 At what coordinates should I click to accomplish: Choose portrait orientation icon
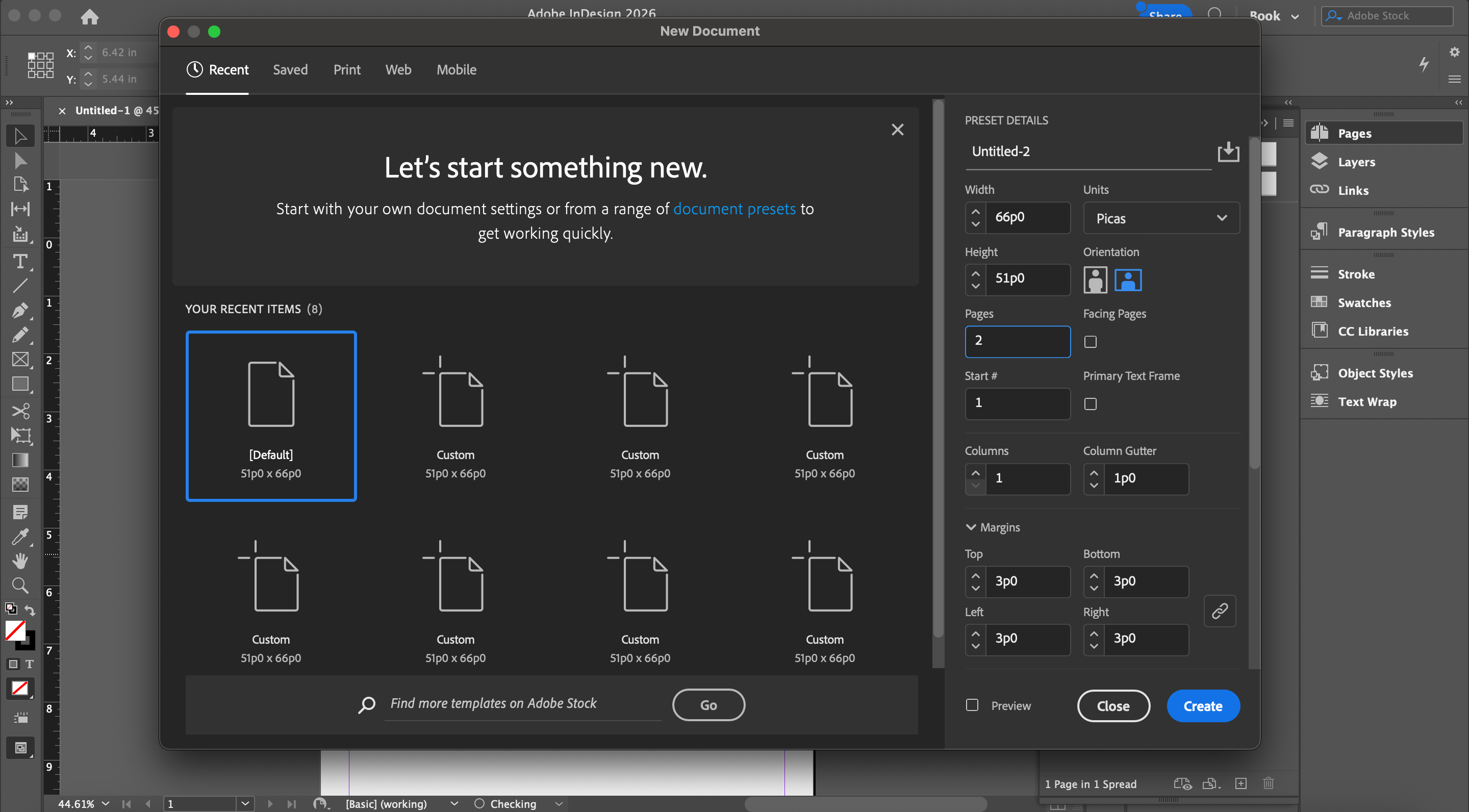point(1095,280)
